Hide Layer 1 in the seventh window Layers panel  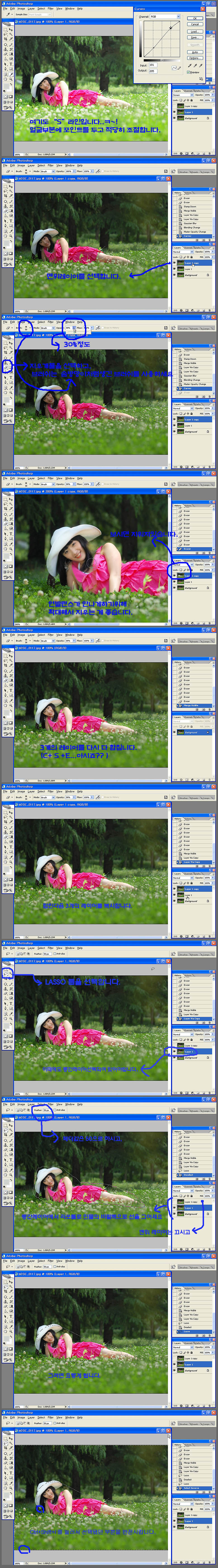175,1051
